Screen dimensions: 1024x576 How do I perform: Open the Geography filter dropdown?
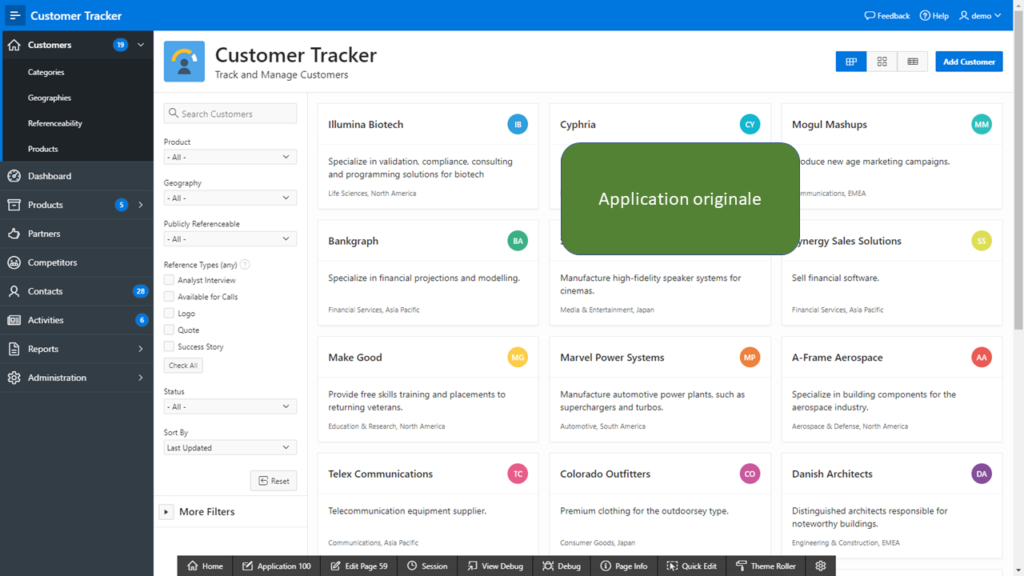click(230, 198)
